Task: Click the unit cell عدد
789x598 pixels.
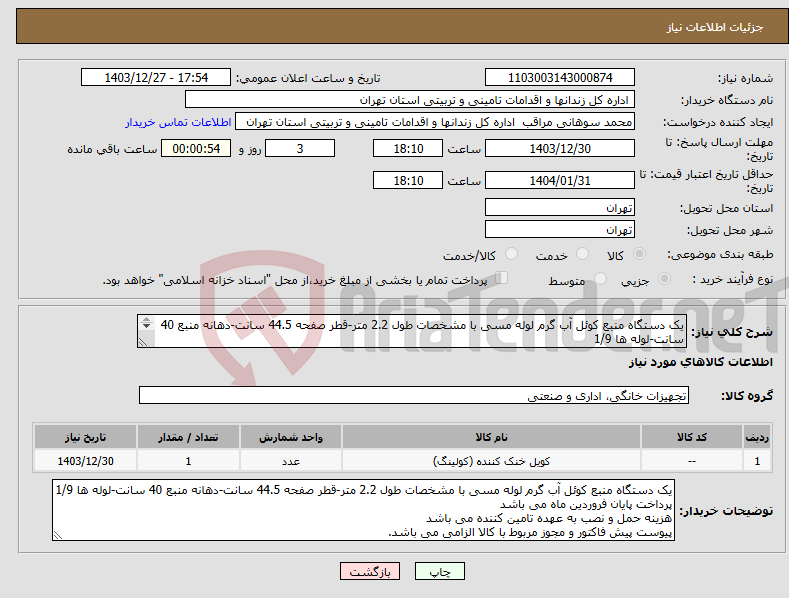Action: coord(291,461)
